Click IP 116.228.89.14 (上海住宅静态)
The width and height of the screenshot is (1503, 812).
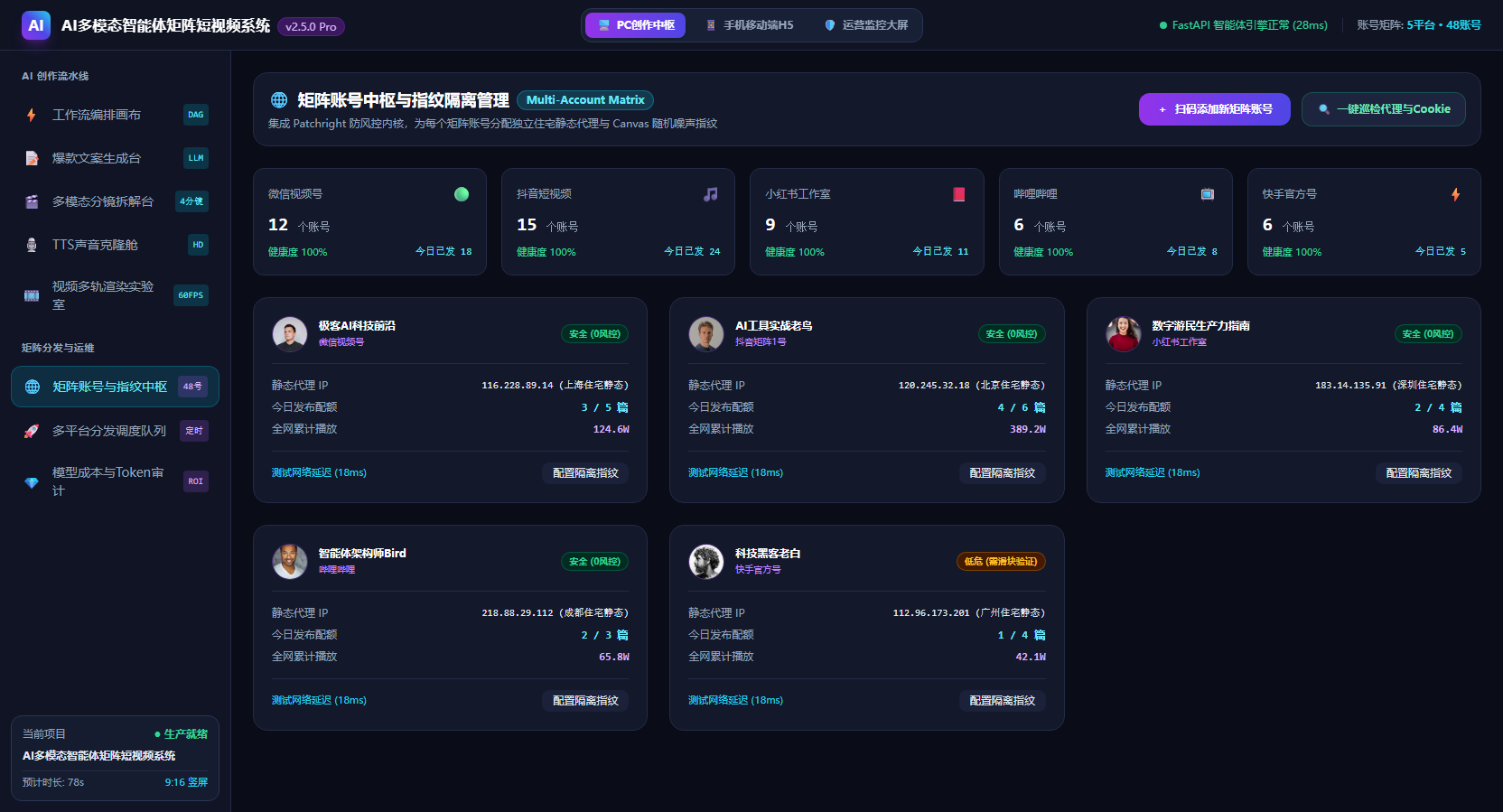point(555,386)
